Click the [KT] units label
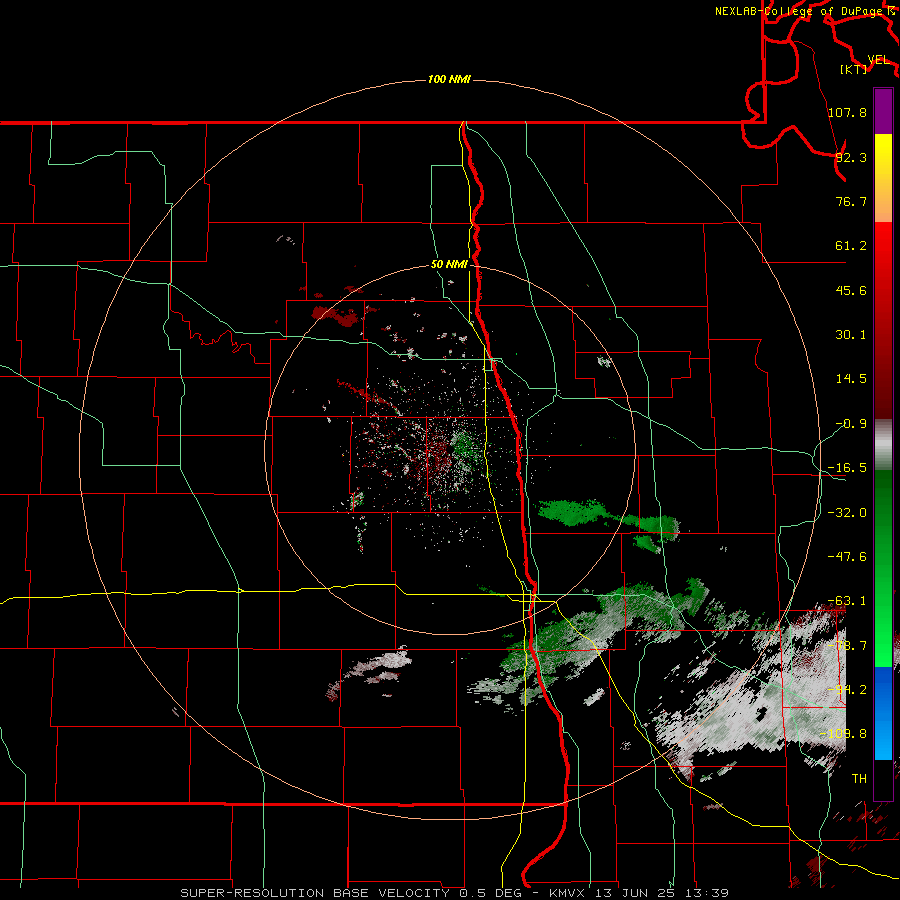 pyautogui.click(x=854, y=69)
